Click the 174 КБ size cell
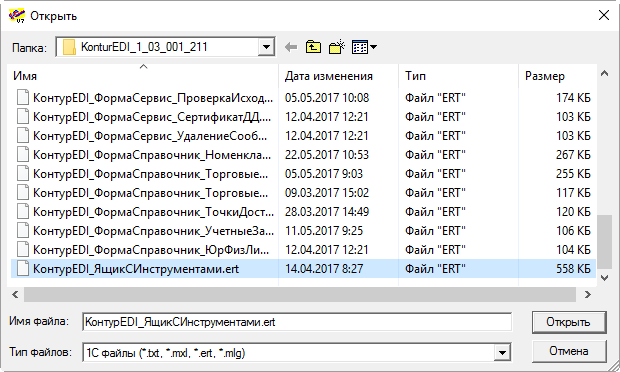The height and width of the screenshot is (372, 620). coord(573,98)
